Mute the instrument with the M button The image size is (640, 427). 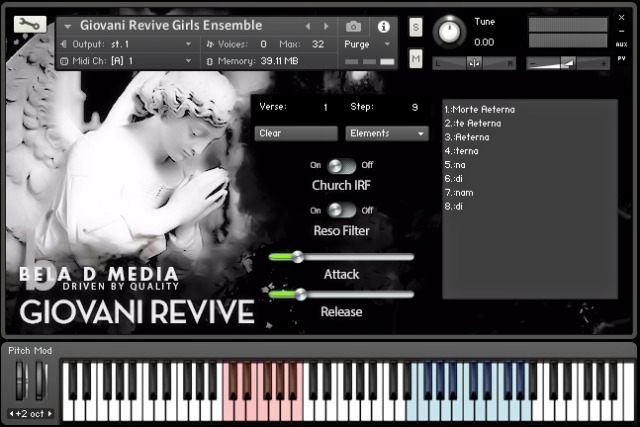(x=416, y=59)
